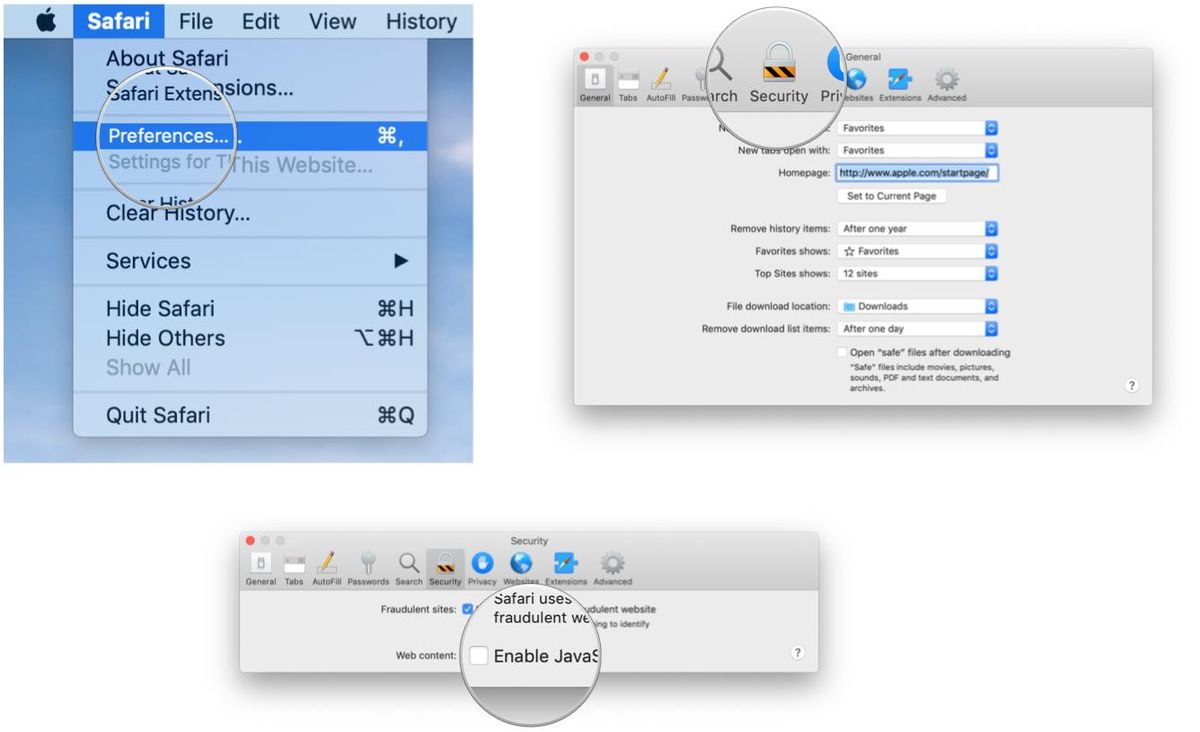Screen dimensions: 1200x732
Task: Check Open safe files after downloading
Action: [x=843, y=352]
